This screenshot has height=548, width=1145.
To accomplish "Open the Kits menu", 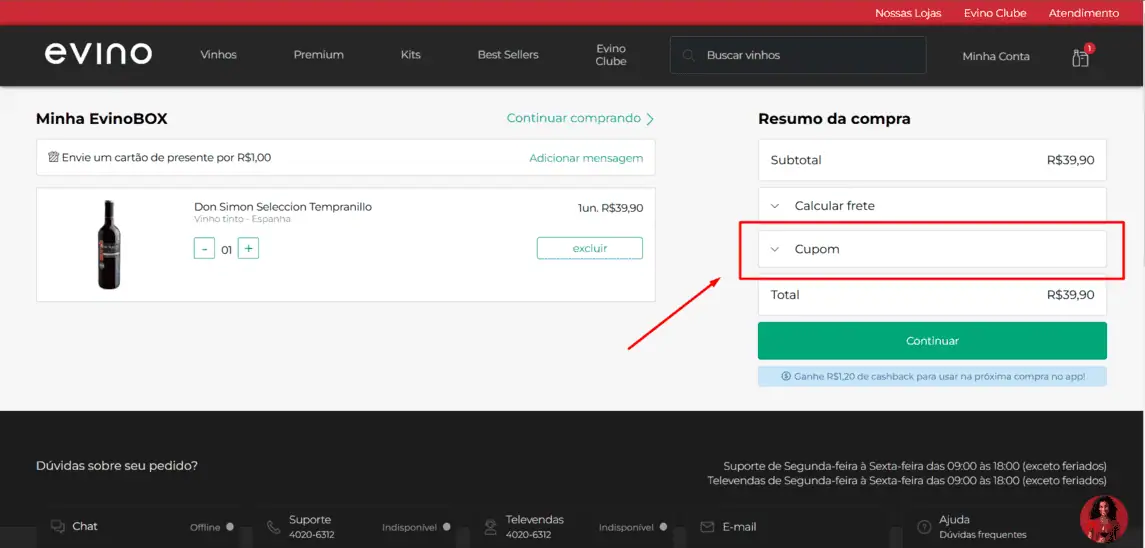I will point(410,55).
